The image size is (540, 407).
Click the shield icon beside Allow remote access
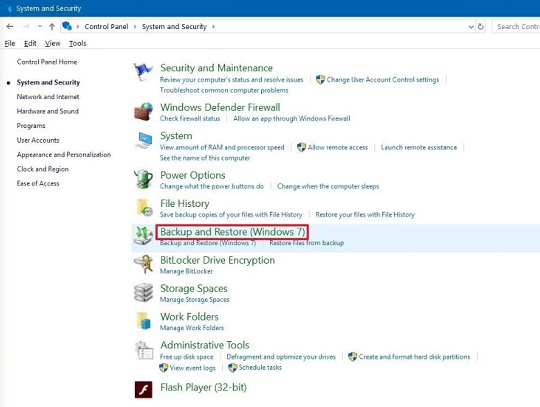(x=301, y=147)
